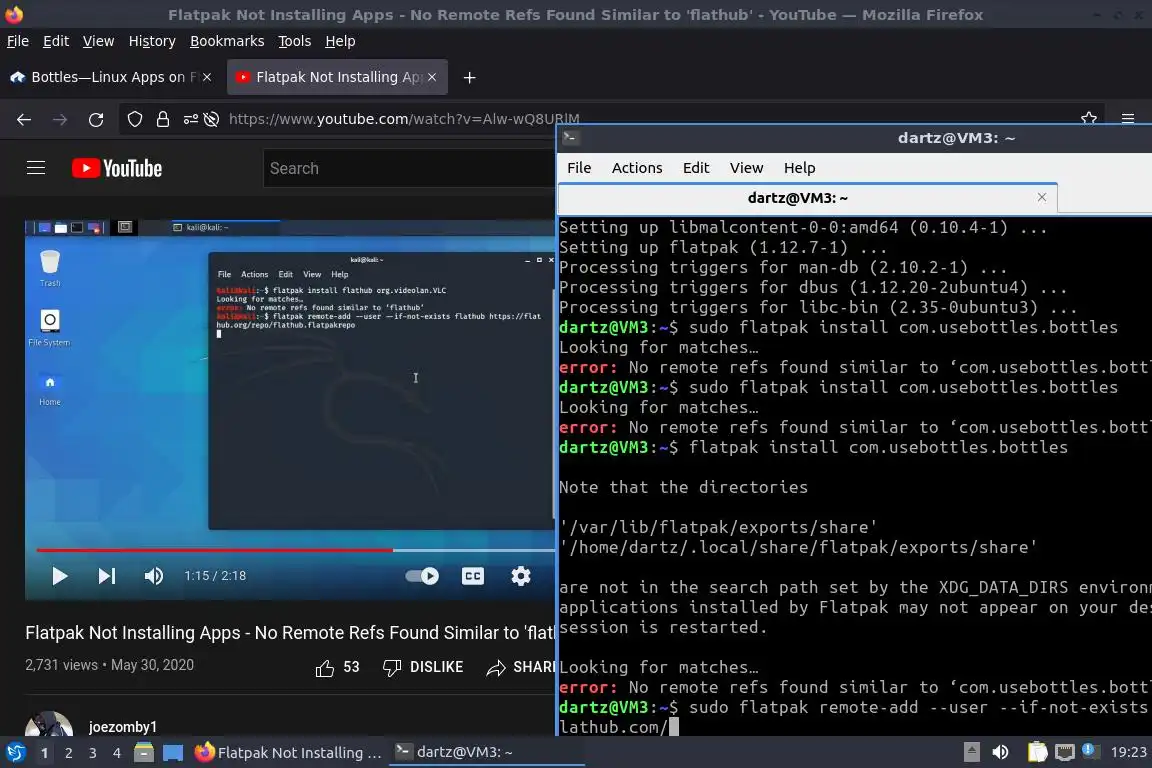Open the joezomby1 channel name
This screenshot has height=768, width=1152.
pyautogui.click(x=123, y=727)
